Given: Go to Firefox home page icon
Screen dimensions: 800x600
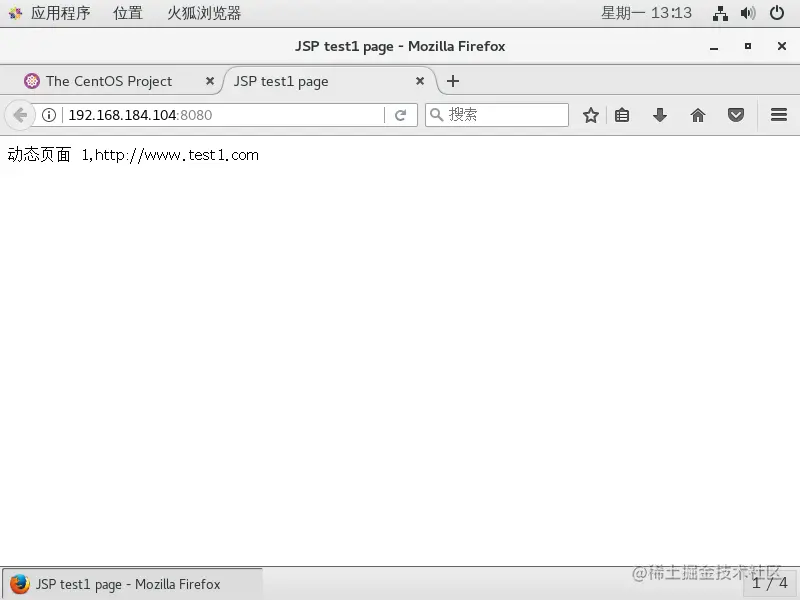Looking at the screenshot, I should point(697,115).
